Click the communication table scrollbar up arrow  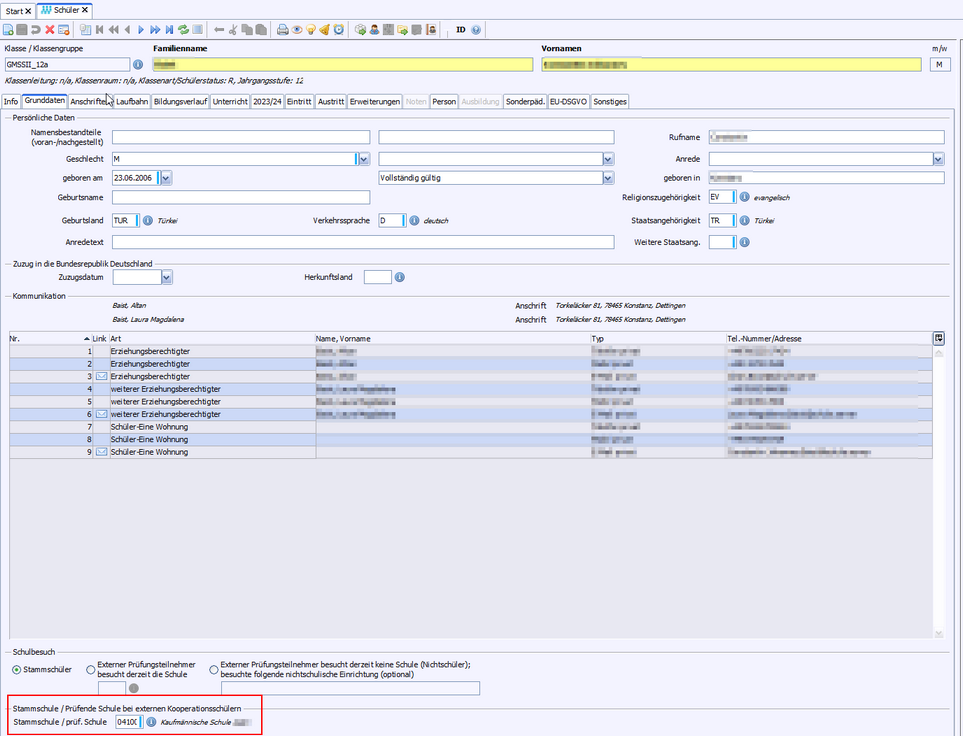[x=938, y=353]
